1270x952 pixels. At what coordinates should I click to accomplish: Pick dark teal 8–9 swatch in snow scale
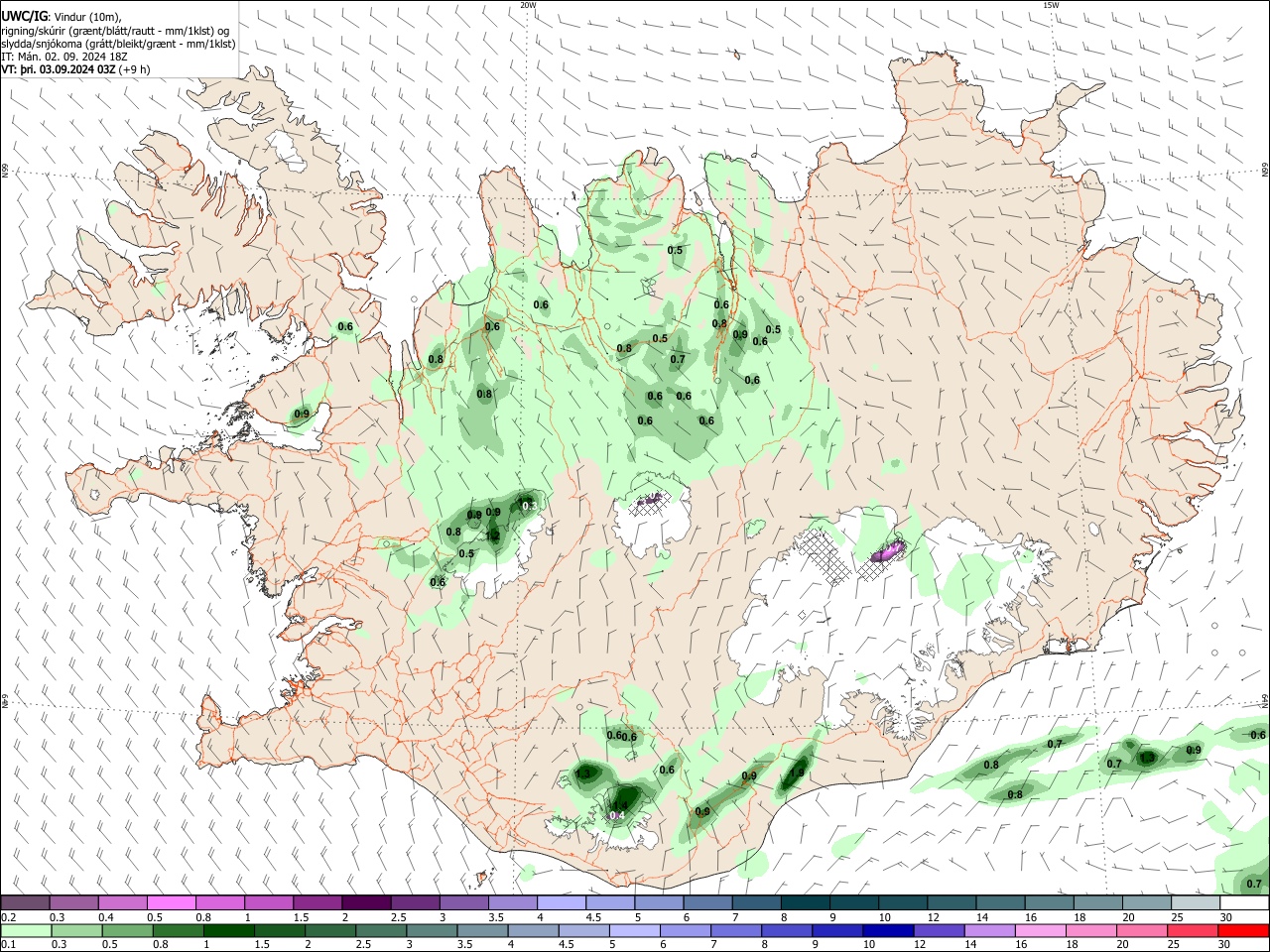(805, 903)
